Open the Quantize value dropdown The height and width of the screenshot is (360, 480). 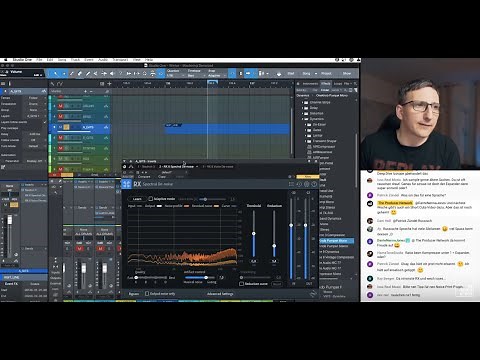tap(175, 76)
